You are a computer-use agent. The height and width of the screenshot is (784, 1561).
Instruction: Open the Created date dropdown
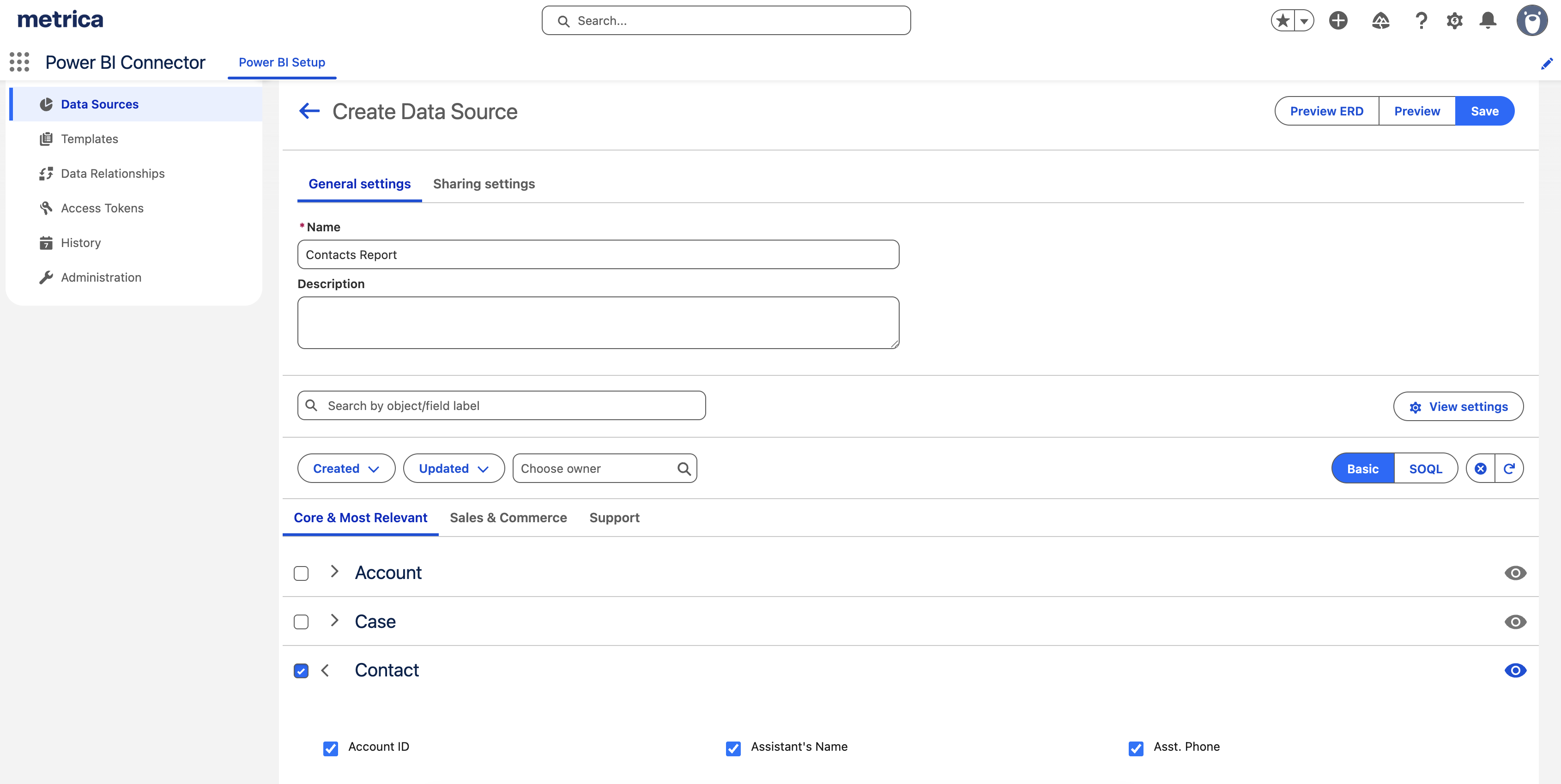point(346,468)
